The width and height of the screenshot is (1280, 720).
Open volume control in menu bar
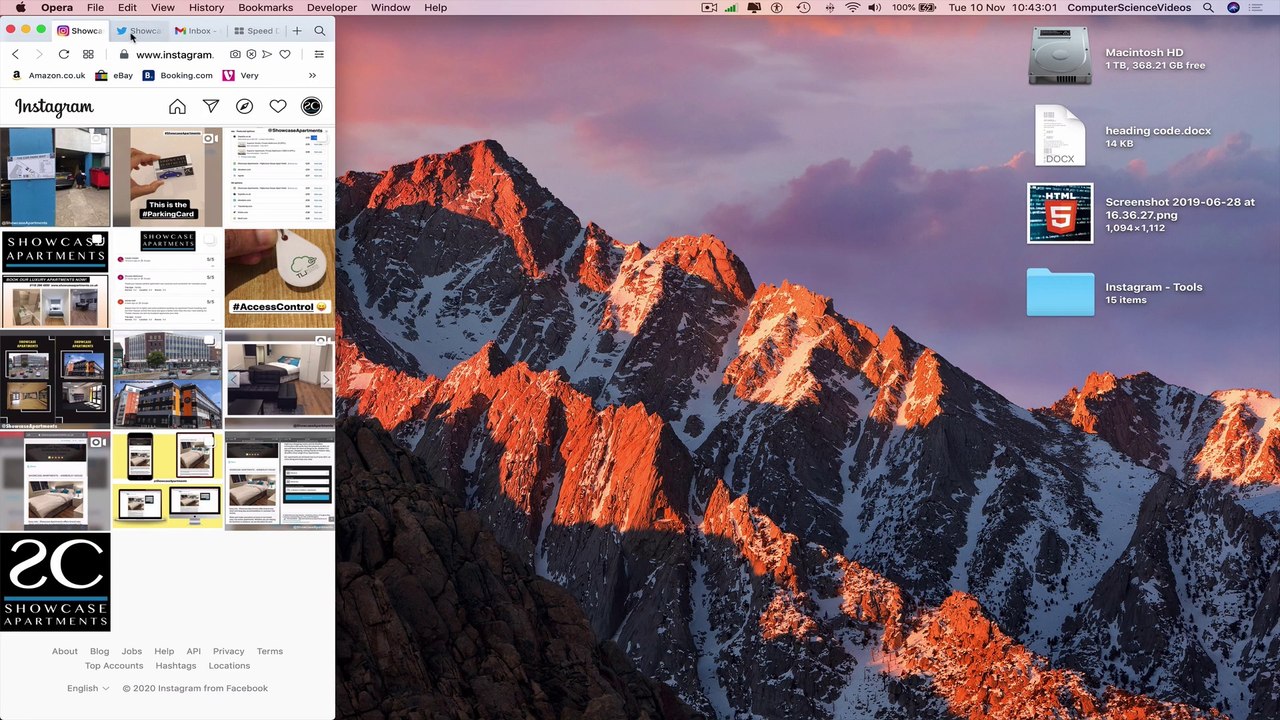[875, 7]
